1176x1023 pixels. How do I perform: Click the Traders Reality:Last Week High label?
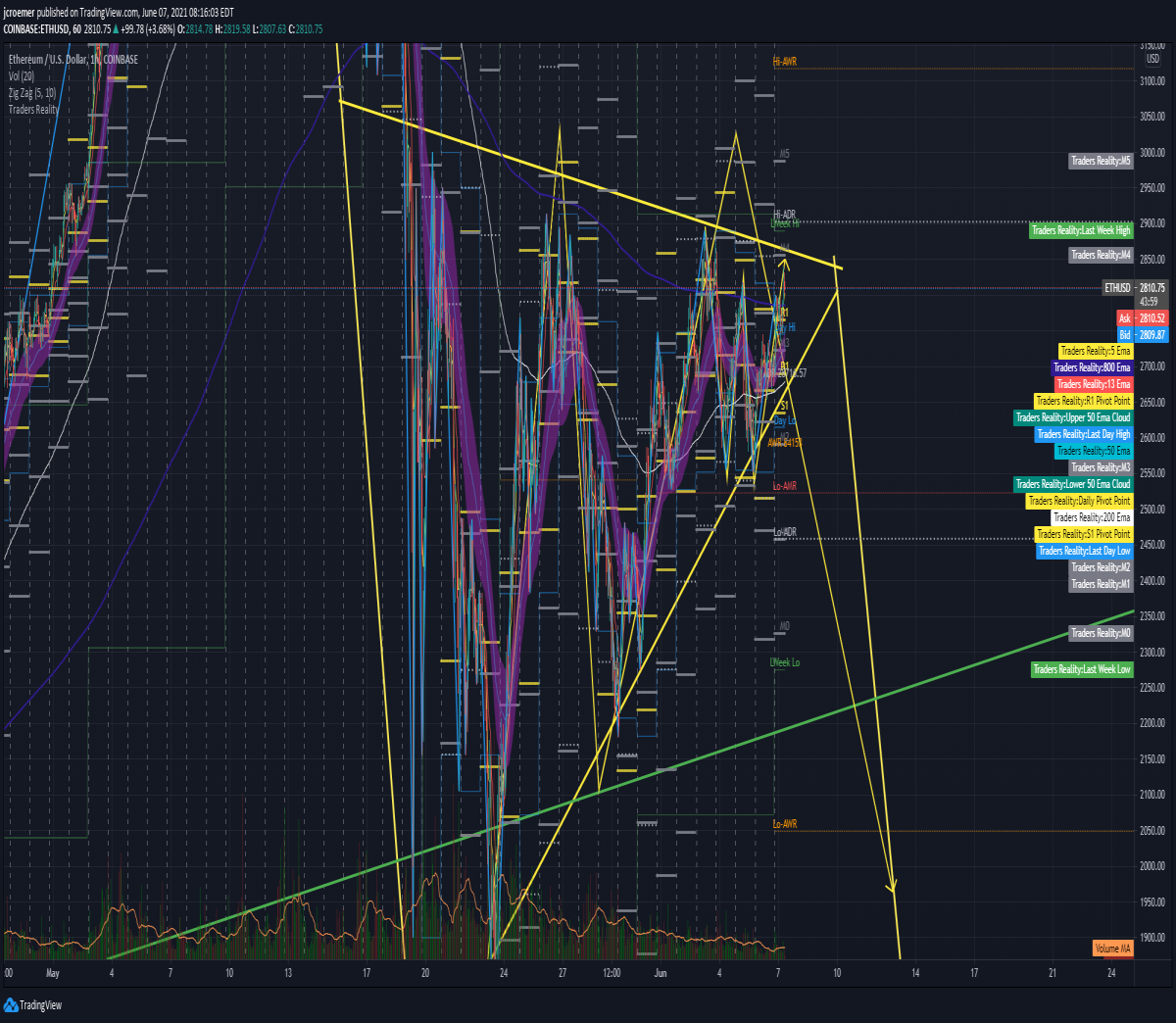coord(1081,230)
